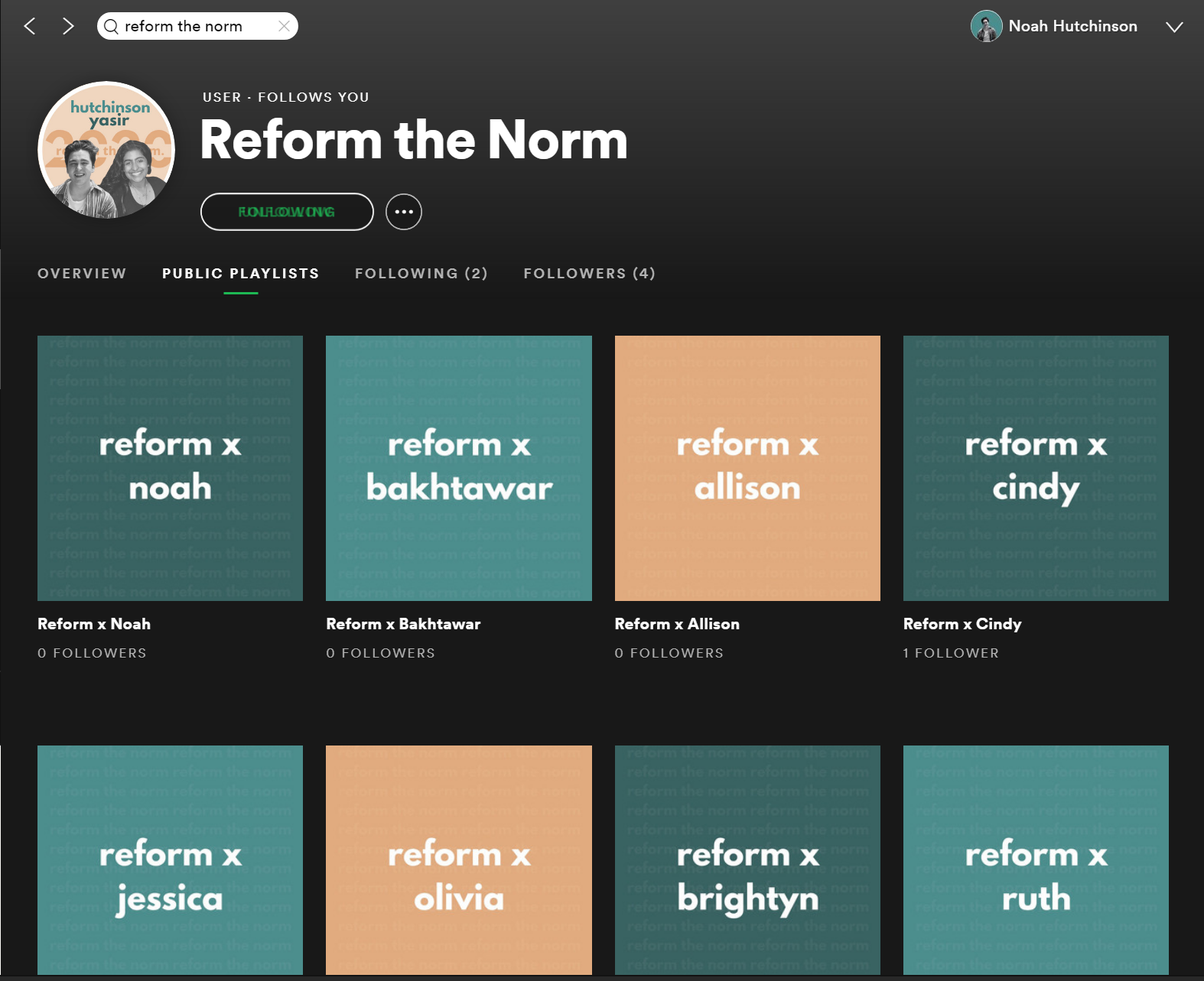Click the search magnifier icon
1204x981 pixels.
click(x=112, y=27)
